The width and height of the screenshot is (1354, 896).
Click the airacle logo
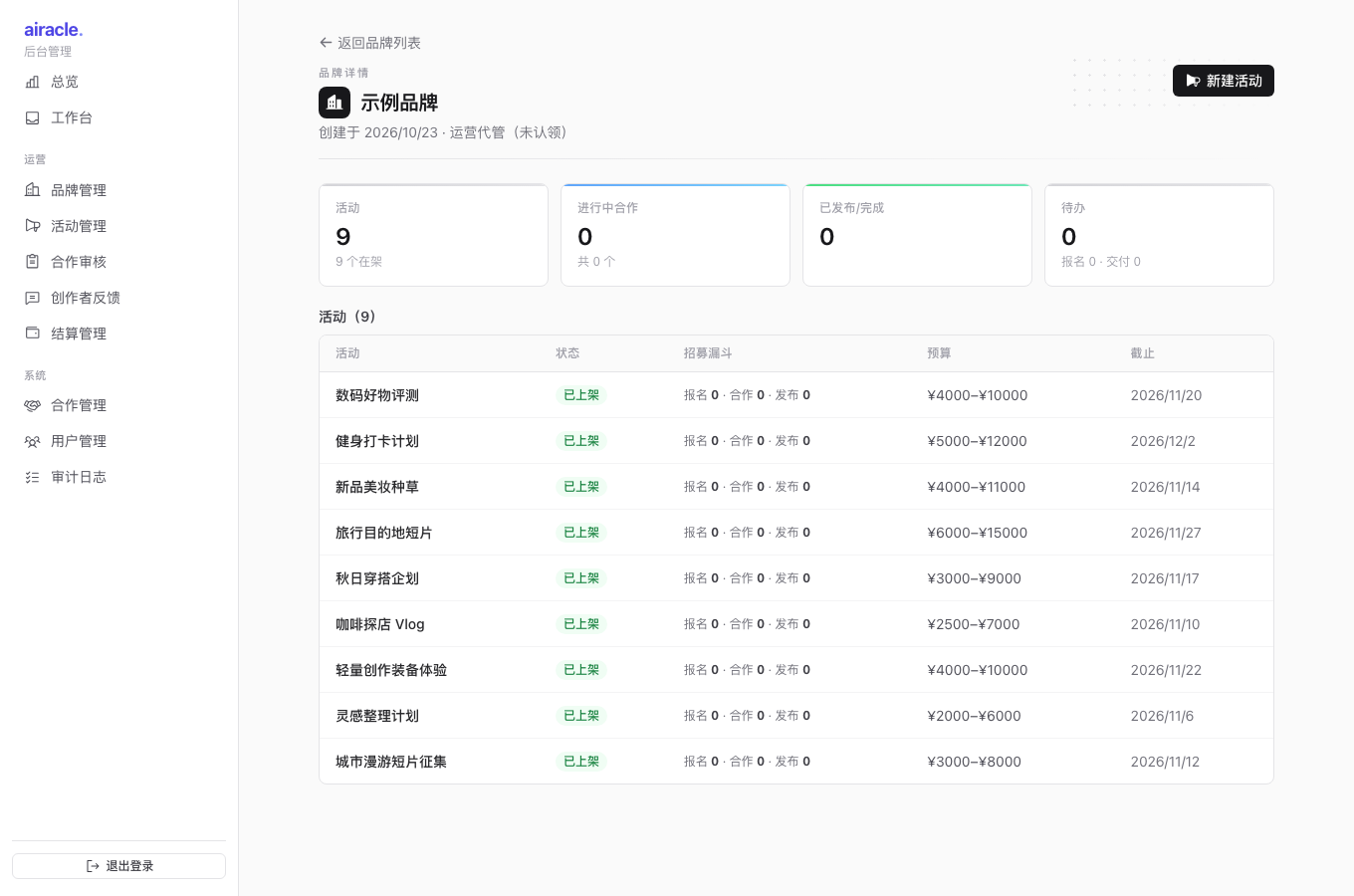click(54, 30)
